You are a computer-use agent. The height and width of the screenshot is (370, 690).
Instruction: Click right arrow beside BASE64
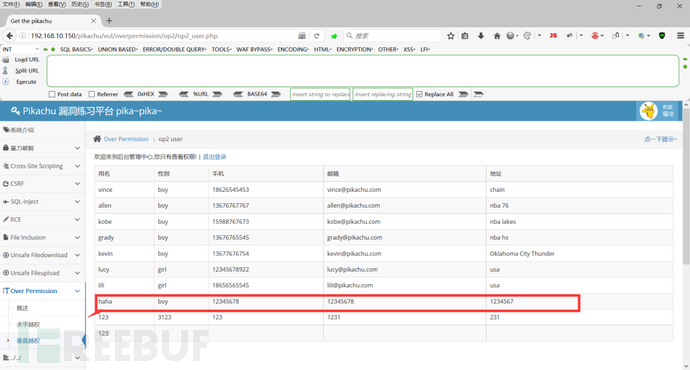coord(276,94)
